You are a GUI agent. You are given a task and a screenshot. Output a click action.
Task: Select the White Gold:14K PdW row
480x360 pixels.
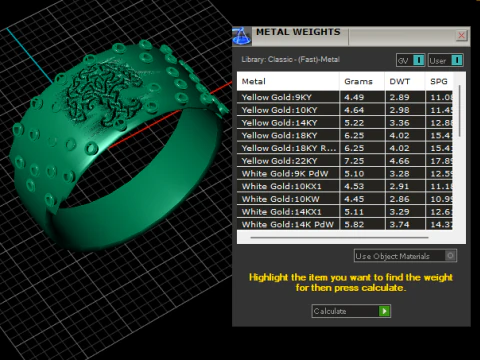pyautogui.click(x=345, y=224)
